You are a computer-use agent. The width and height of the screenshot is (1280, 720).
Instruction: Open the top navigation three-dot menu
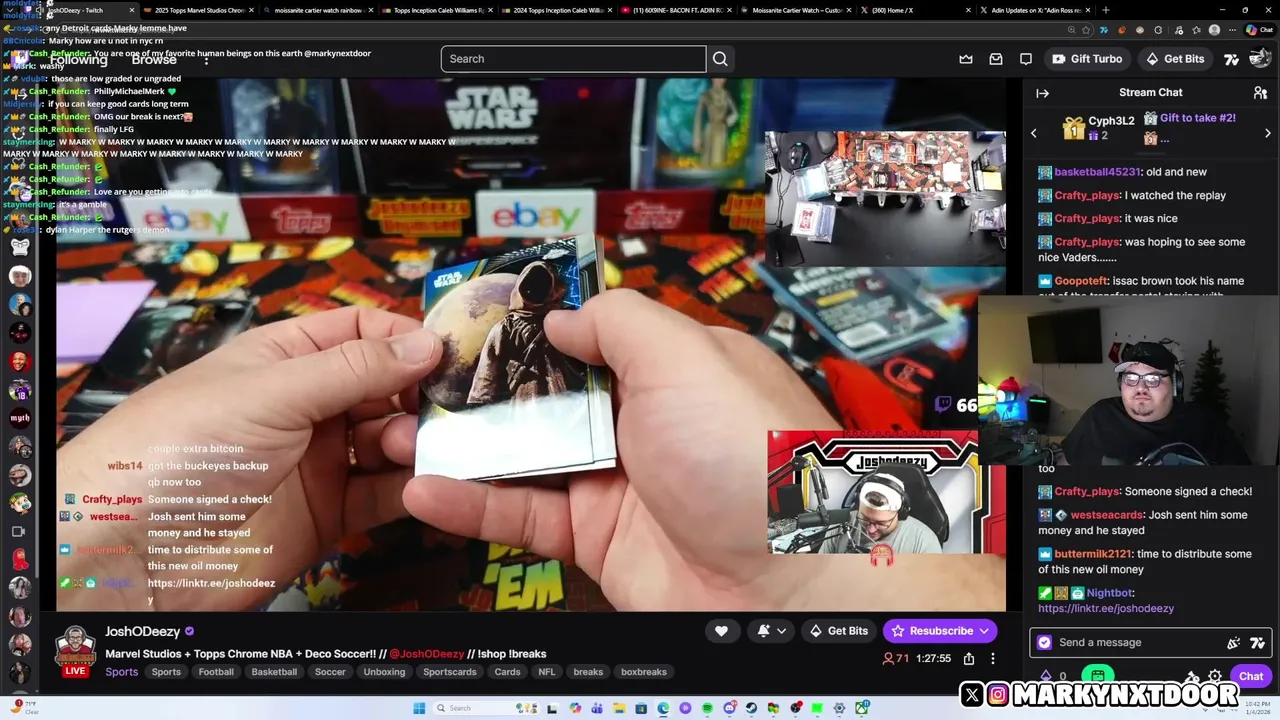[x=206, y=59]
